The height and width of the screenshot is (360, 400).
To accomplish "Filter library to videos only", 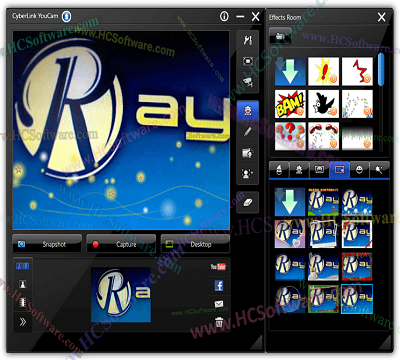I will coord(23,303).
